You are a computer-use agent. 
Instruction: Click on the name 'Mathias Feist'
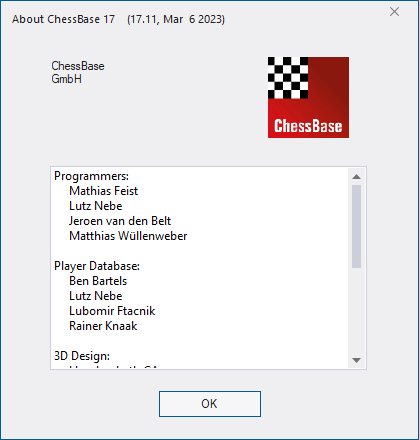point(103,191)
